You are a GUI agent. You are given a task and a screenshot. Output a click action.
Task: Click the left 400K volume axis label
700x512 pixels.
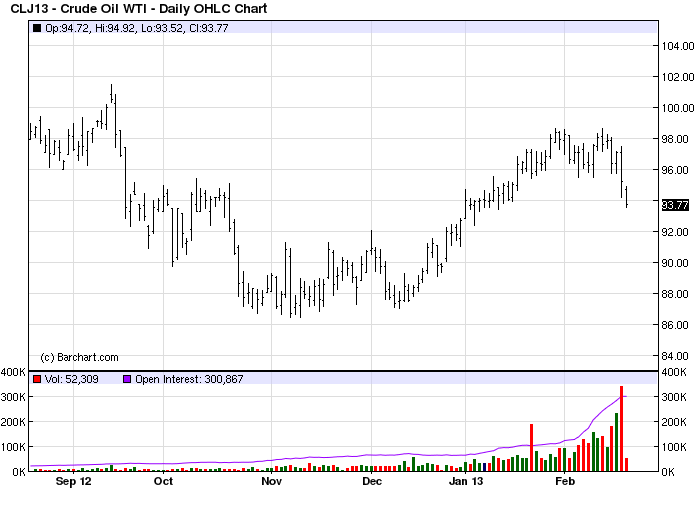click(x=13, y=372)
